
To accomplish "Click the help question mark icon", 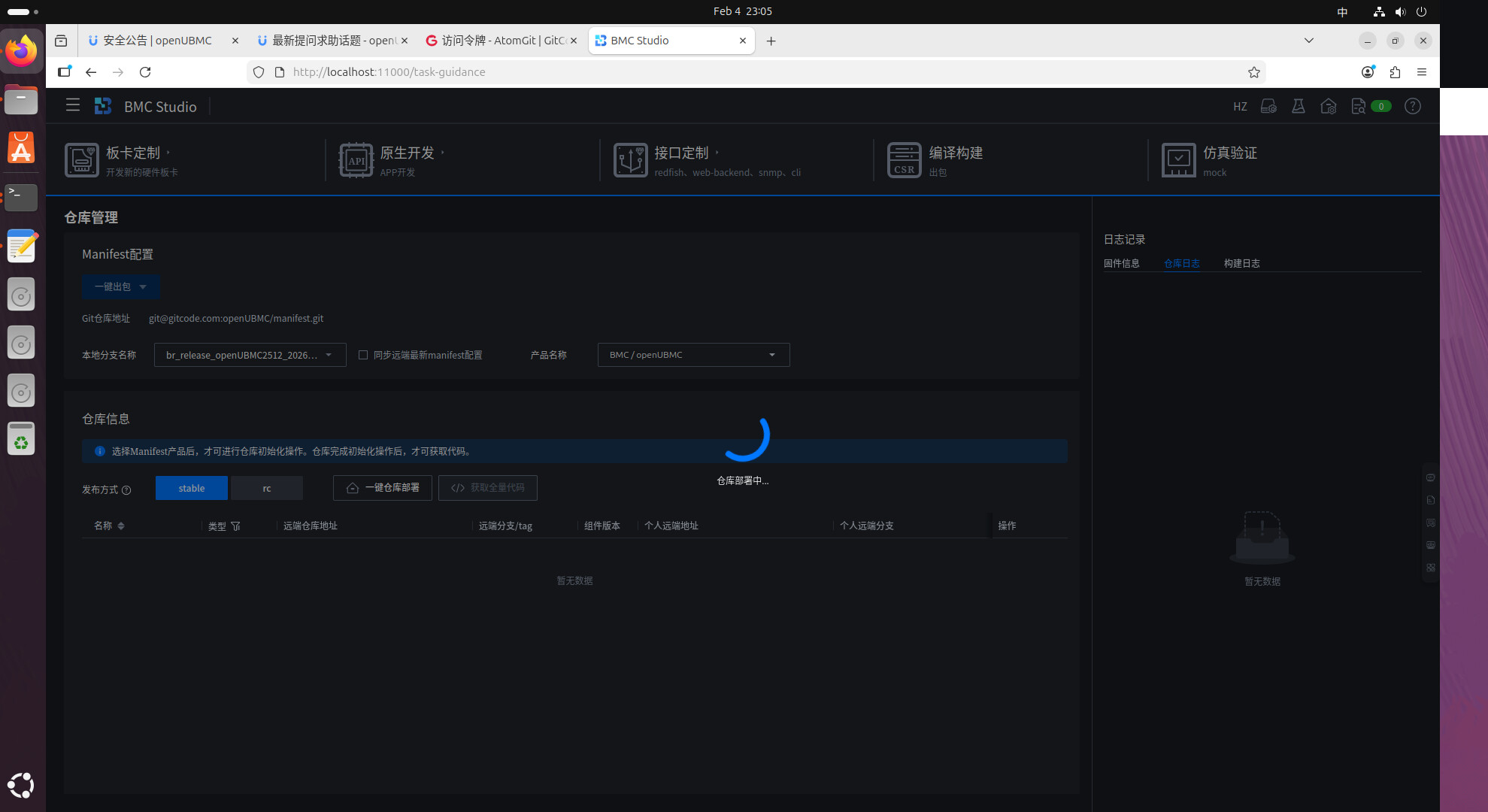I will [1413, 106].
